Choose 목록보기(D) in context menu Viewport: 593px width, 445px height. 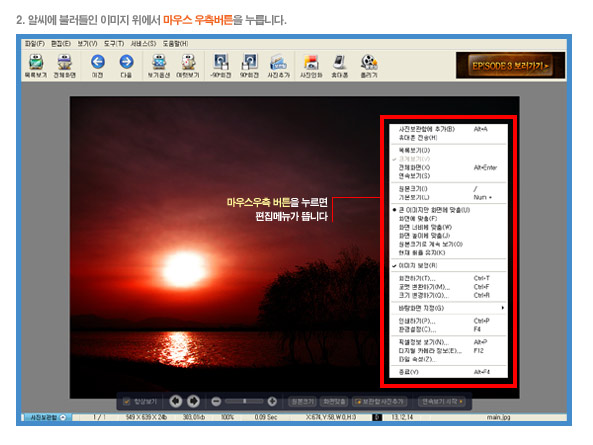coord(448,150)
